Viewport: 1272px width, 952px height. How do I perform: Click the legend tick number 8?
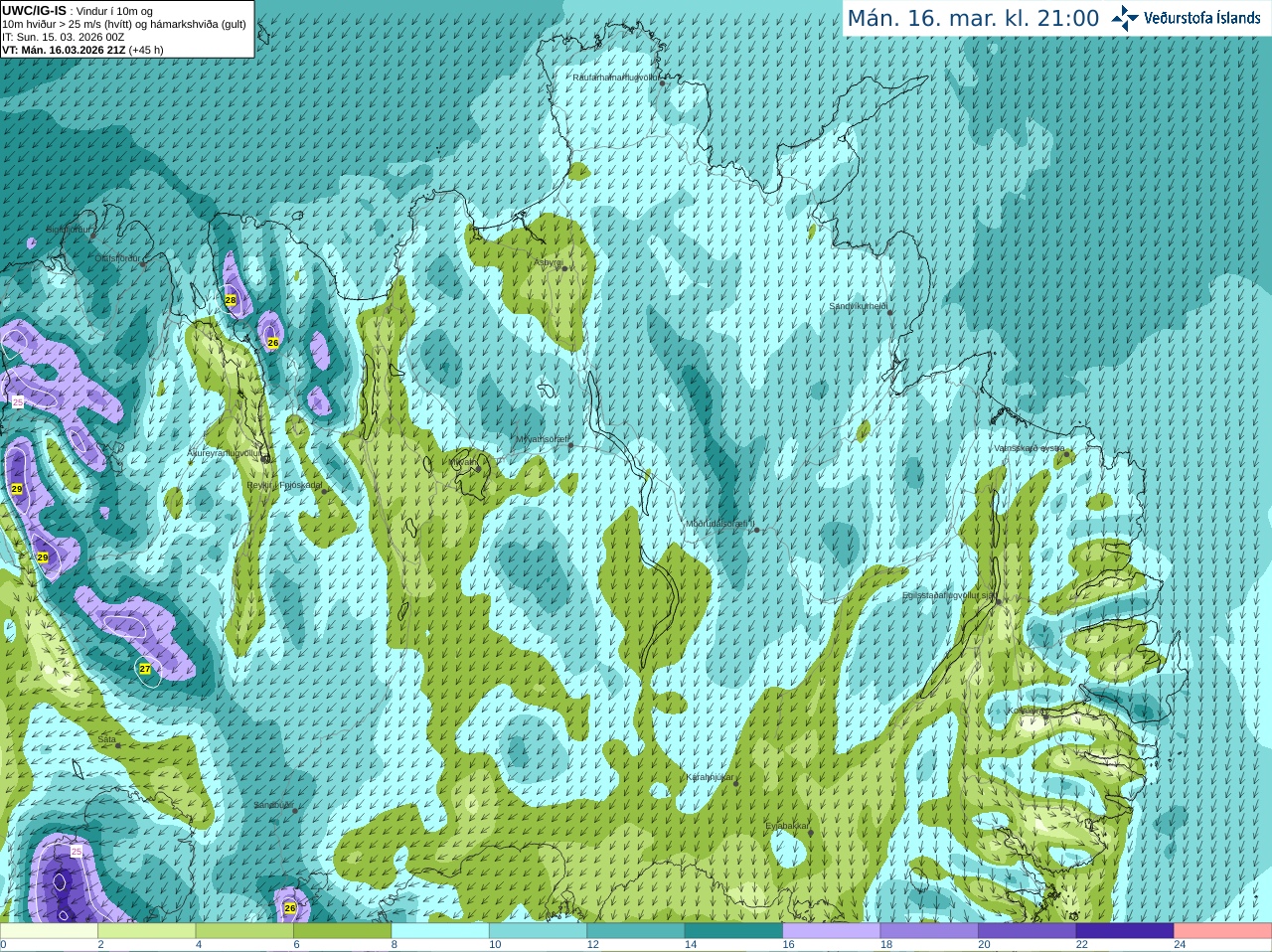tap(395, 945)
